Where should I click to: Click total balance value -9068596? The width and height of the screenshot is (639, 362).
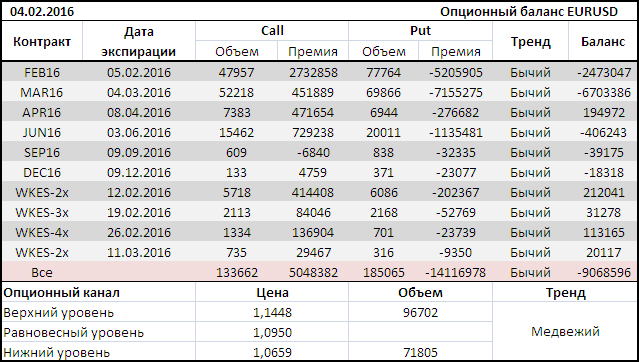click(604, 272)
